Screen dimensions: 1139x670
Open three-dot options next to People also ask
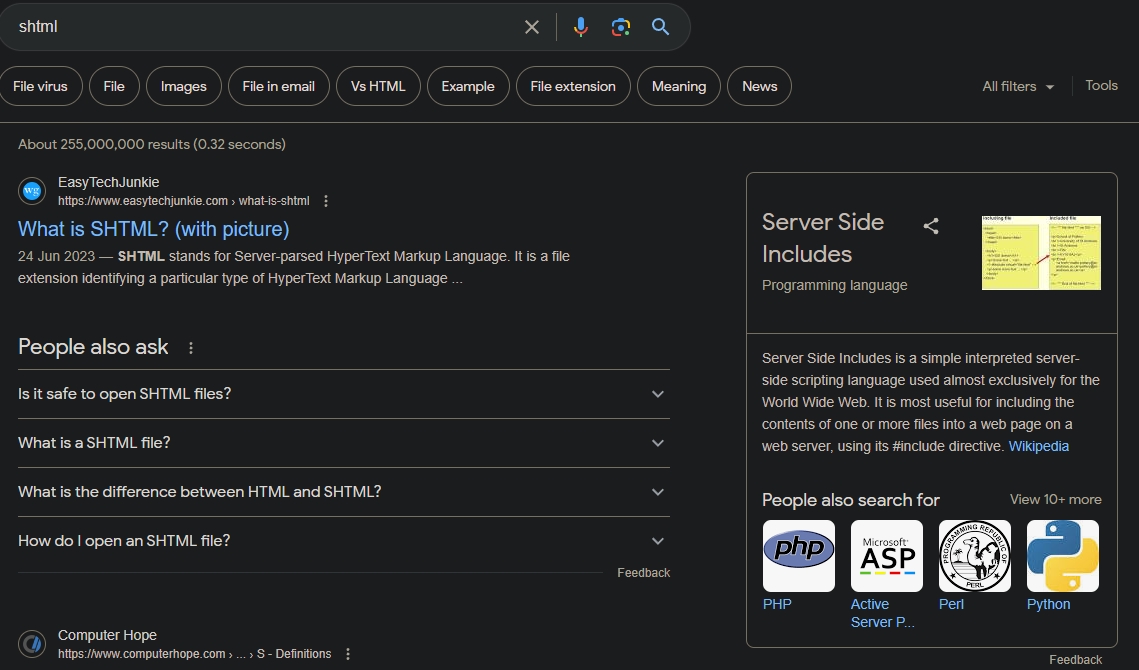pyautogui.click(x=191, y=348)
